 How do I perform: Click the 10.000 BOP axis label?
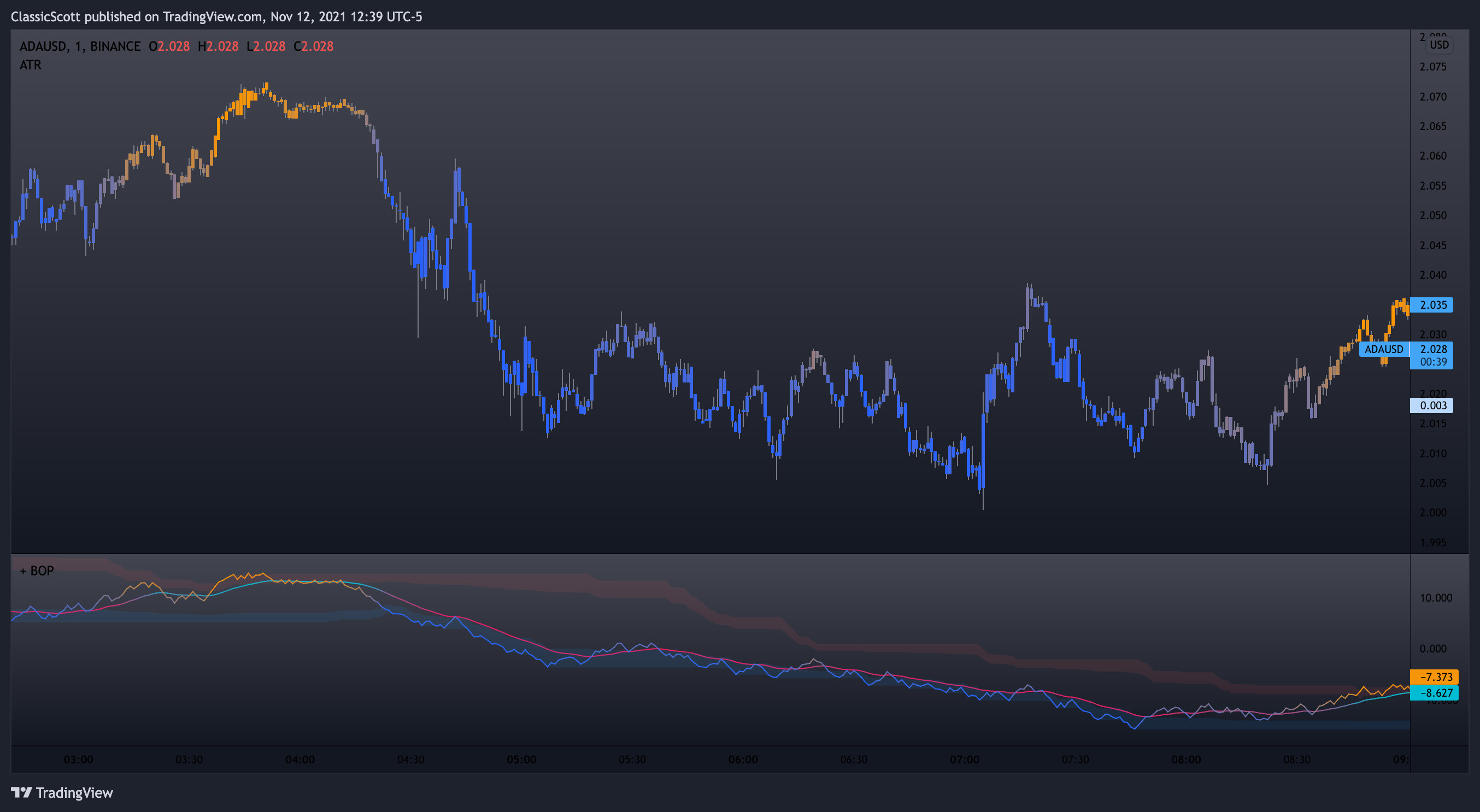point(1435,598)
